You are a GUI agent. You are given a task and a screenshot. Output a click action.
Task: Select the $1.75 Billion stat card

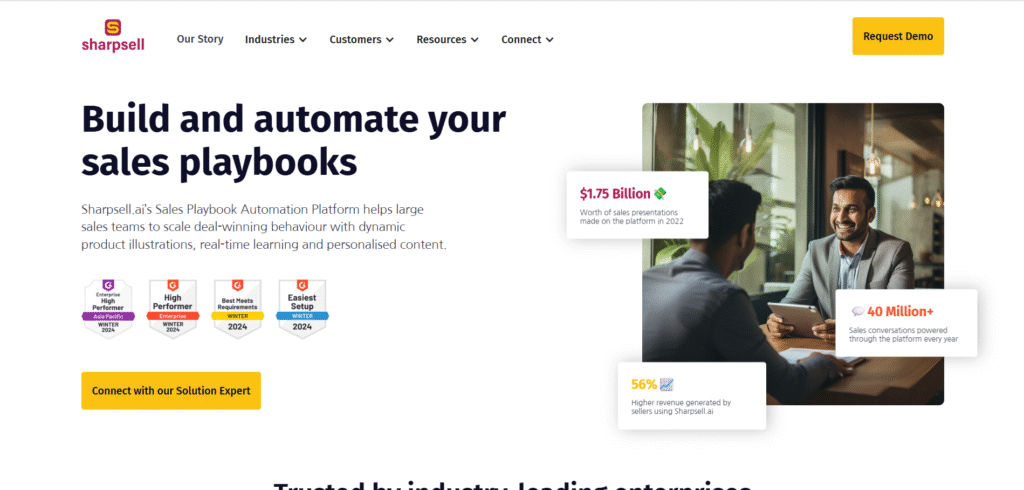637,204
